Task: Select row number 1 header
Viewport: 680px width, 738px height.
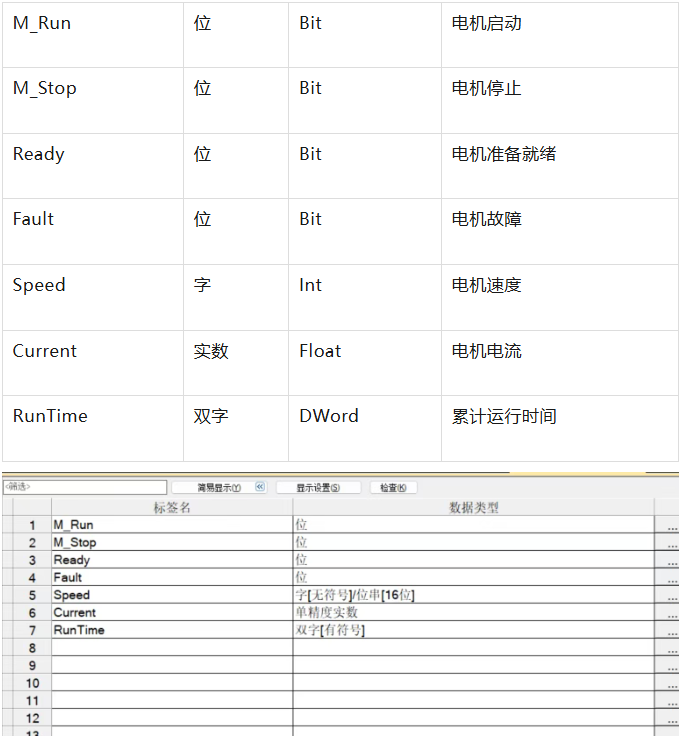Action: (x=32, y=526)
